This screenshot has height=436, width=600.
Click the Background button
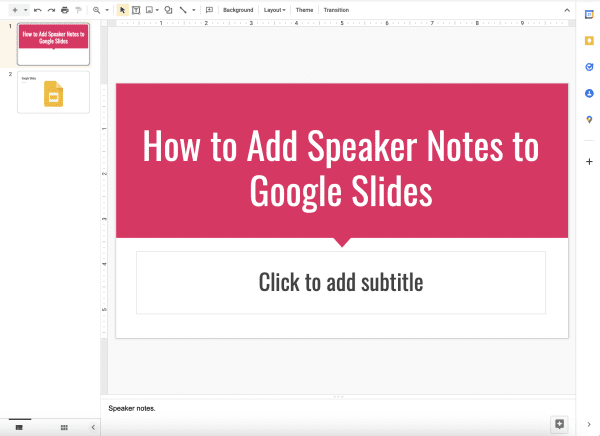(238, 10)
